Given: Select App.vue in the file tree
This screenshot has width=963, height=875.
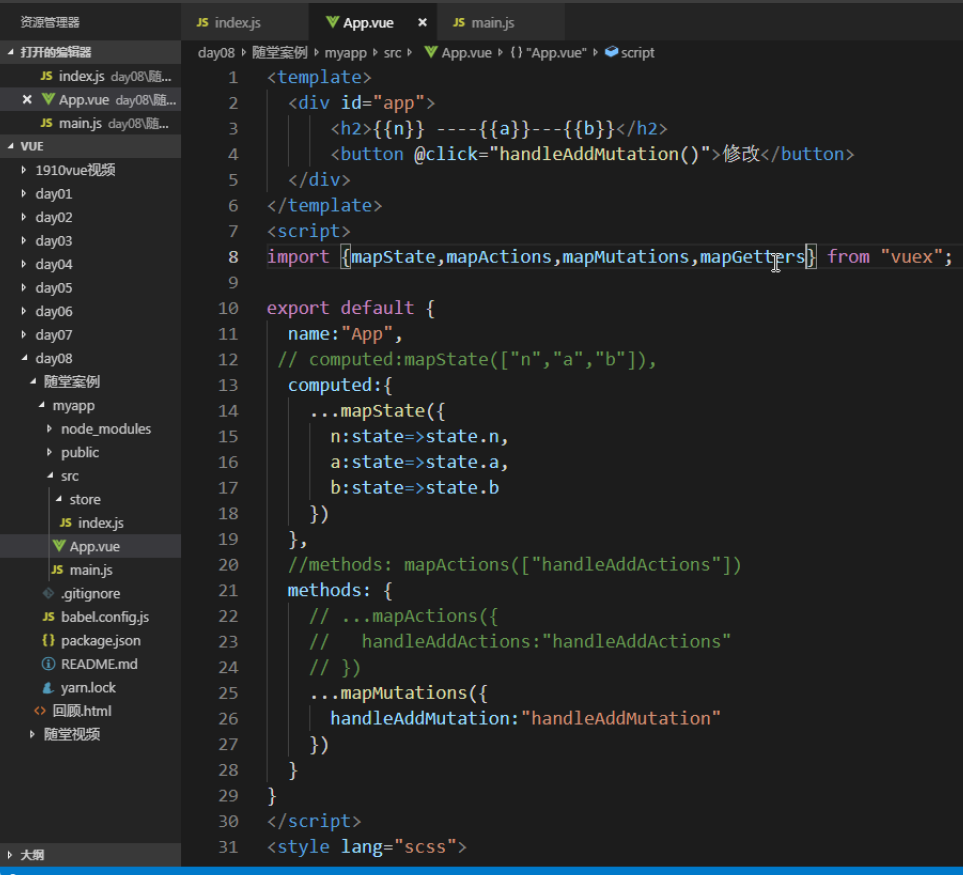Looking at the screenshot, I should (90, 546).
